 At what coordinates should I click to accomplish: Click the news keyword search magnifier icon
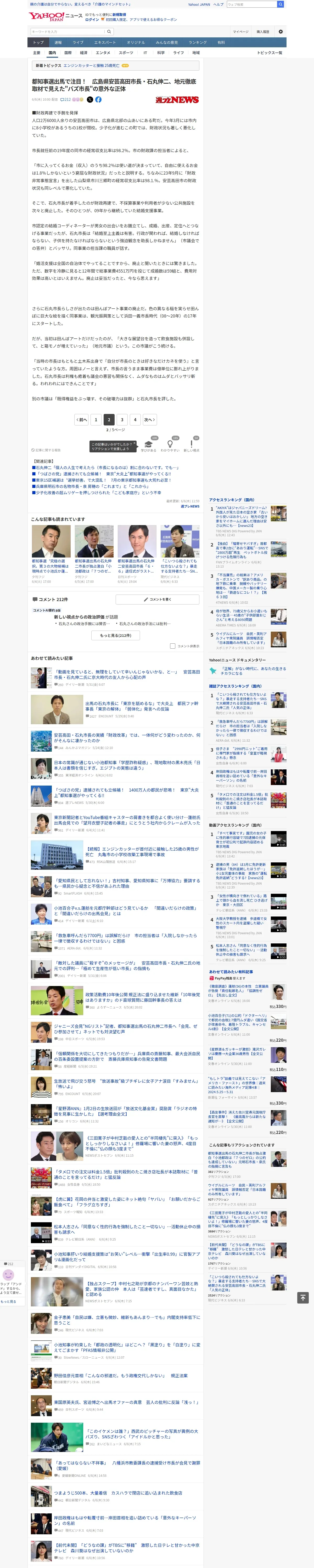coord(109,32)
